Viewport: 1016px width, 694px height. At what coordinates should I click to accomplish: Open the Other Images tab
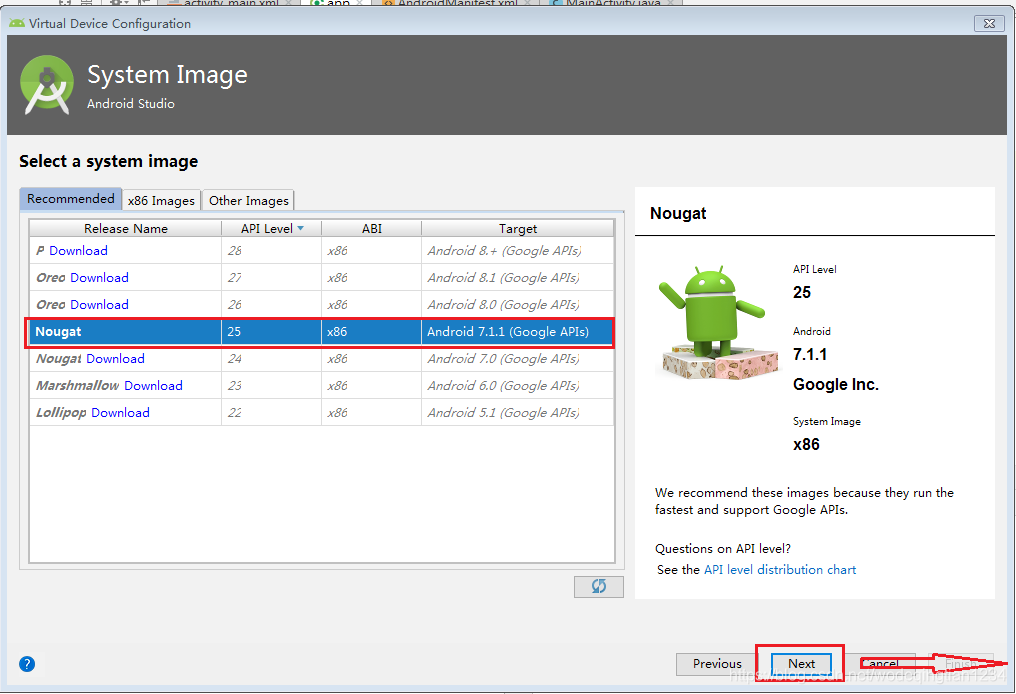click(x=248, y=200)
